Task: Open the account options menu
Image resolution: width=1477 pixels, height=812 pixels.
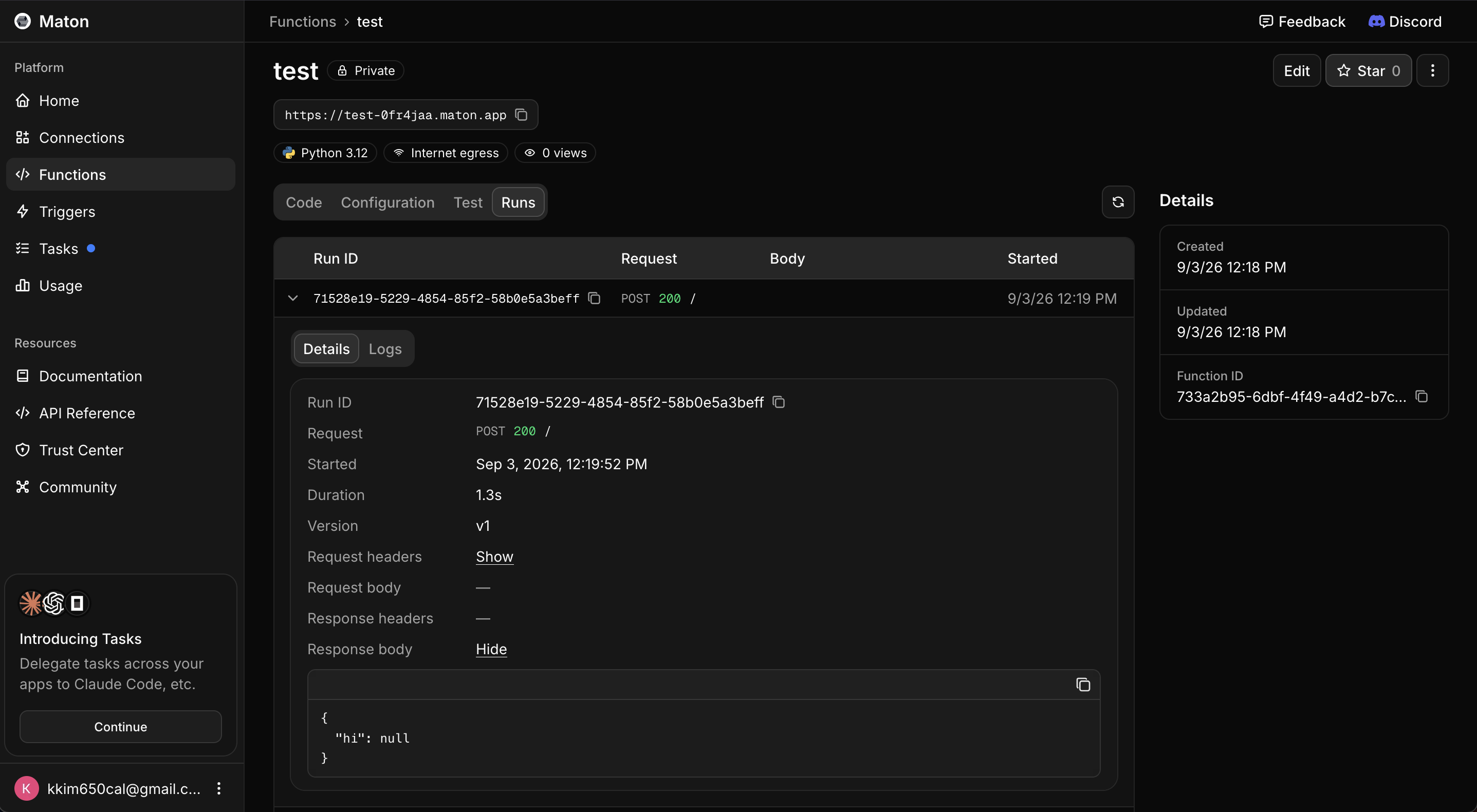Action: click(x=218, y=788)
